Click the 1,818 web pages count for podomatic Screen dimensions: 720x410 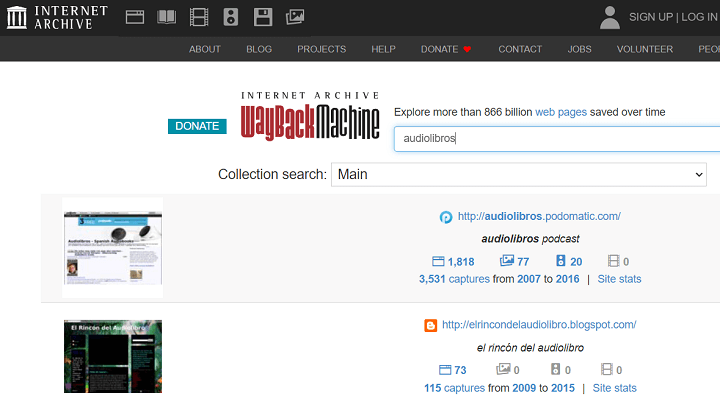[x=453, y=262]
